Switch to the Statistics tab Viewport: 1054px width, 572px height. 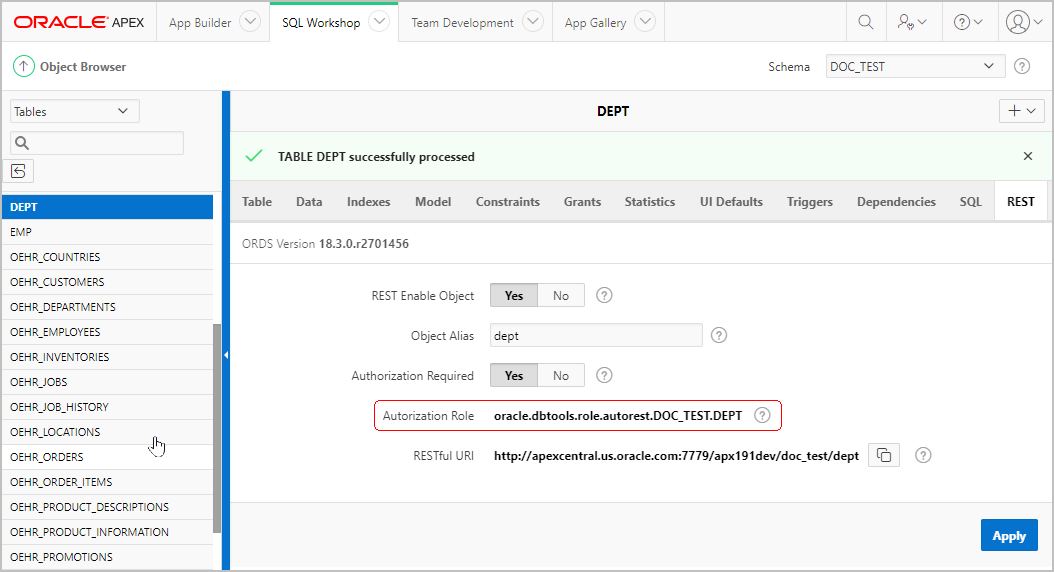[649, 202]
